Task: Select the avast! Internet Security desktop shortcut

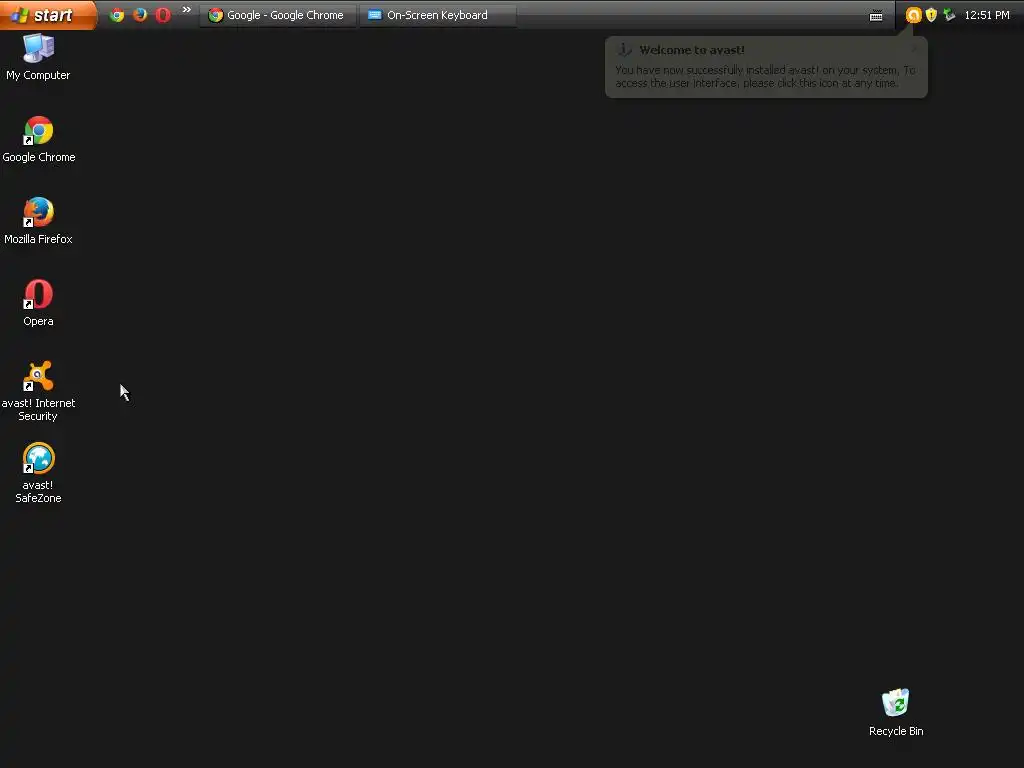Action: pos(38,391)
